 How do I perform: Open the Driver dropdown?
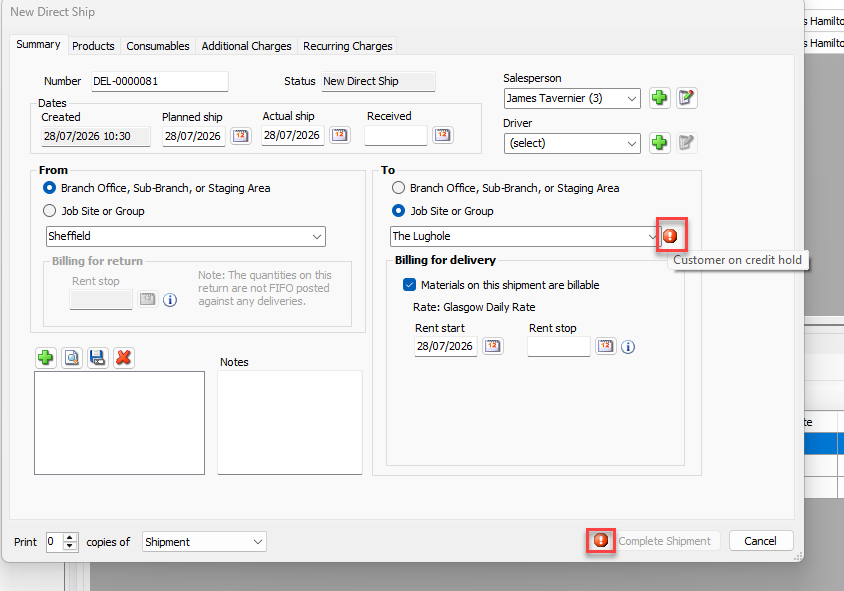[631, 144]
